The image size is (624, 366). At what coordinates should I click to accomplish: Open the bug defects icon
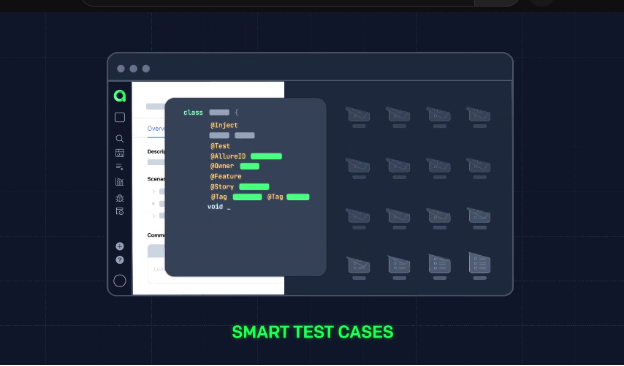(119, 198)
